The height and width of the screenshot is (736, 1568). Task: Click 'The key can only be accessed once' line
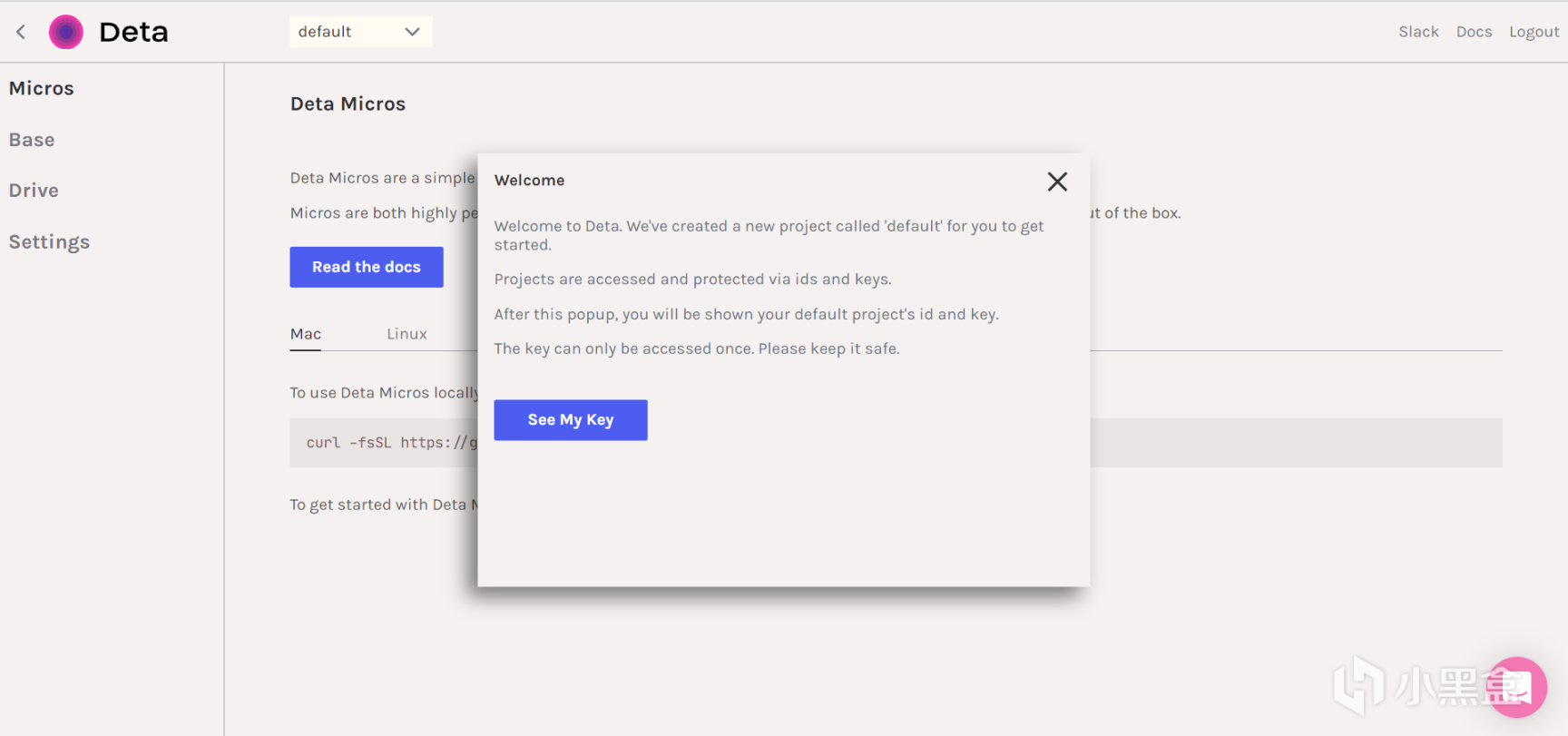(x=697, y=348)
